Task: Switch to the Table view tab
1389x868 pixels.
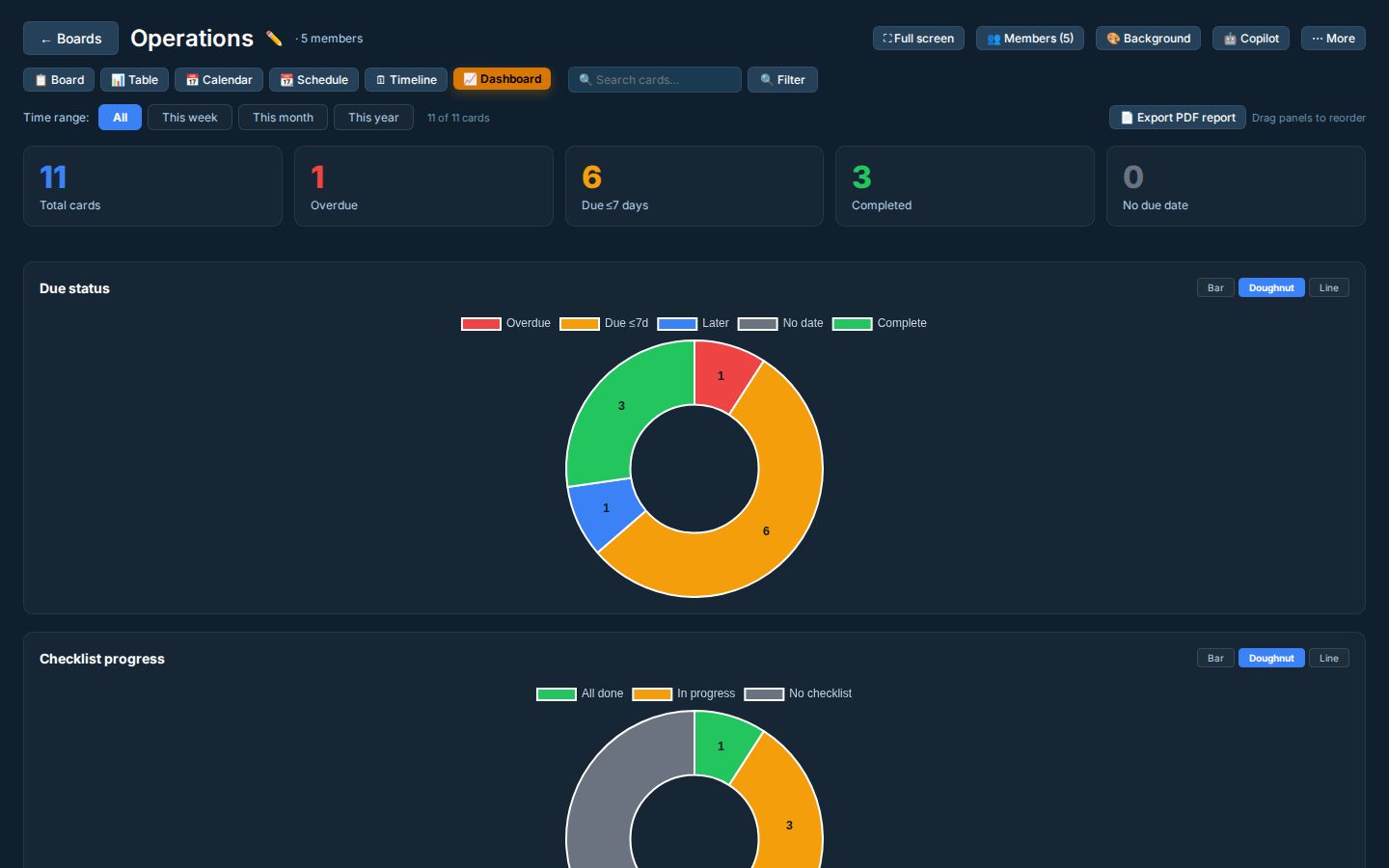Action: pyautogui.click(x=135, y=80)
